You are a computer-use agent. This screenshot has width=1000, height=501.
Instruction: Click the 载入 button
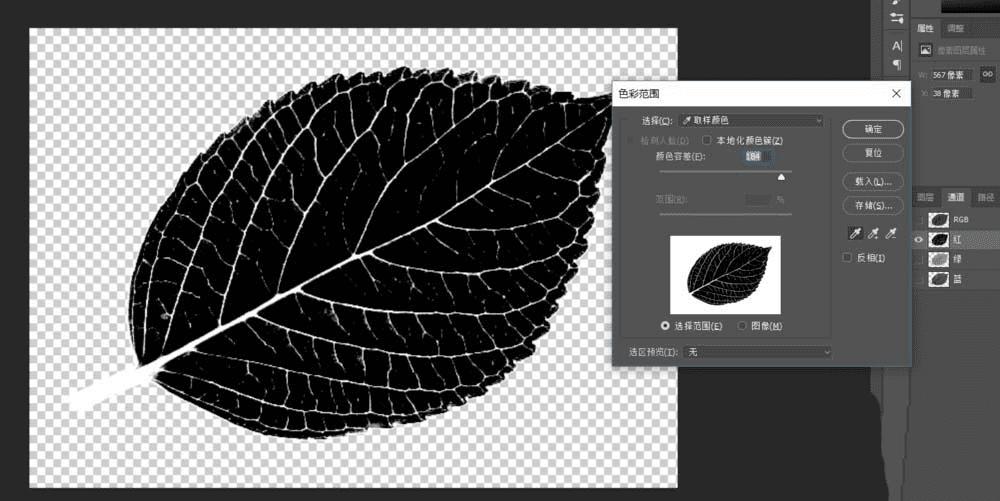tap(873, 182)
